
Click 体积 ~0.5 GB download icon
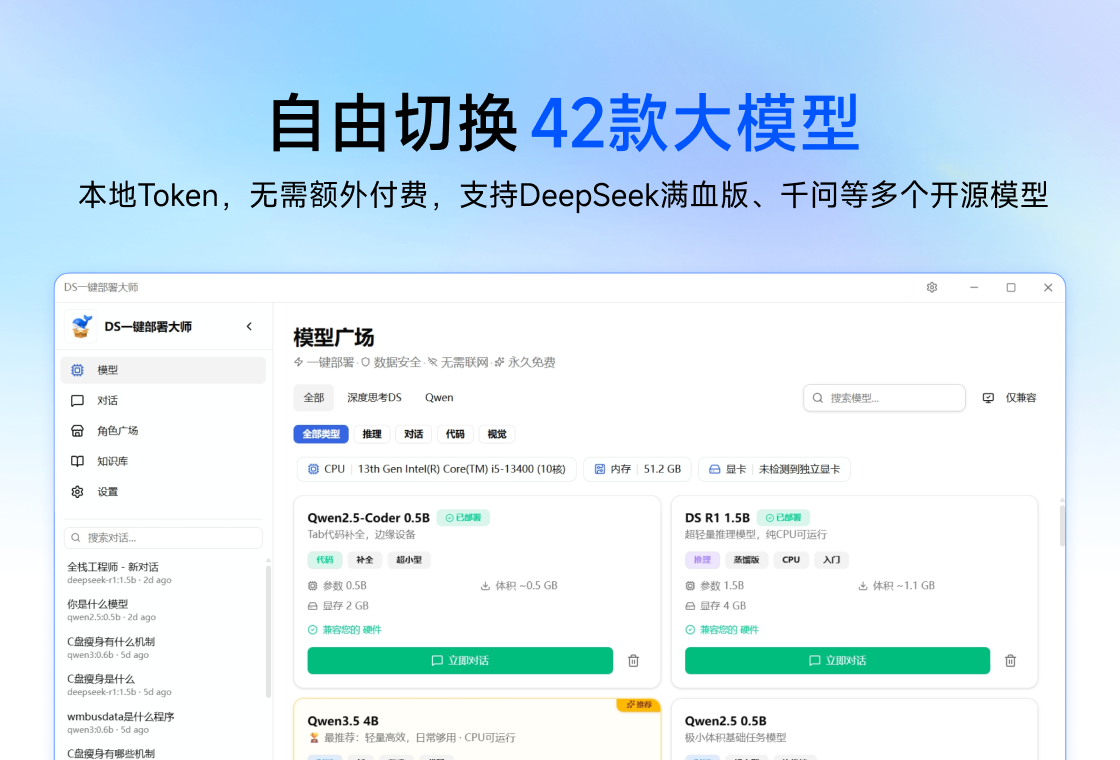tap(485, 586)
